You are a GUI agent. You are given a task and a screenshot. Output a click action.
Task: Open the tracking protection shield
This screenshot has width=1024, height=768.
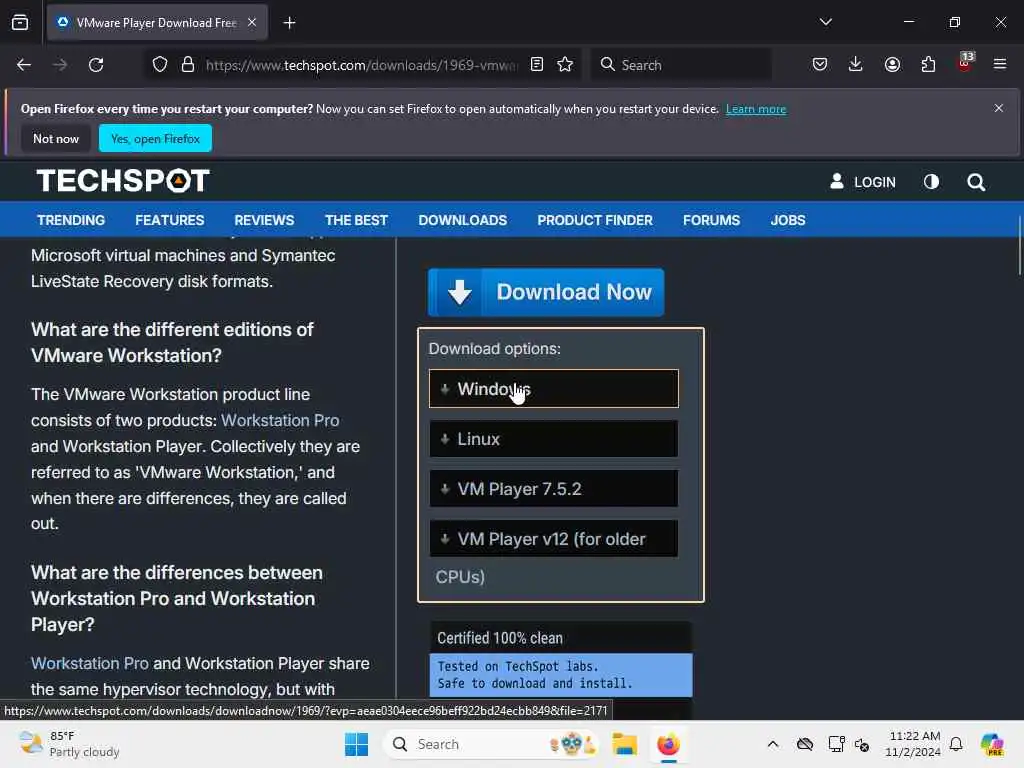pos(160,65)
